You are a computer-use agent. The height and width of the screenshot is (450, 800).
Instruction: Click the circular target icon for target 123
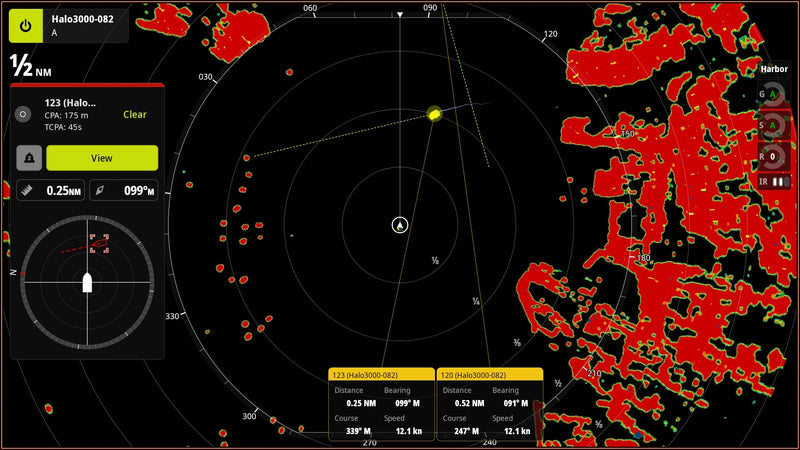(x=24, y=115)
